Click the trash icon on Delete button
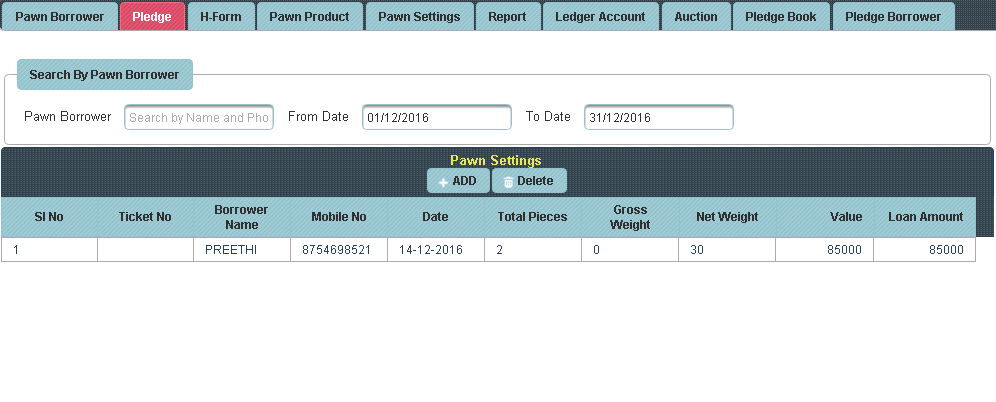This screenshot has width=996, height=402. (508, 182)
